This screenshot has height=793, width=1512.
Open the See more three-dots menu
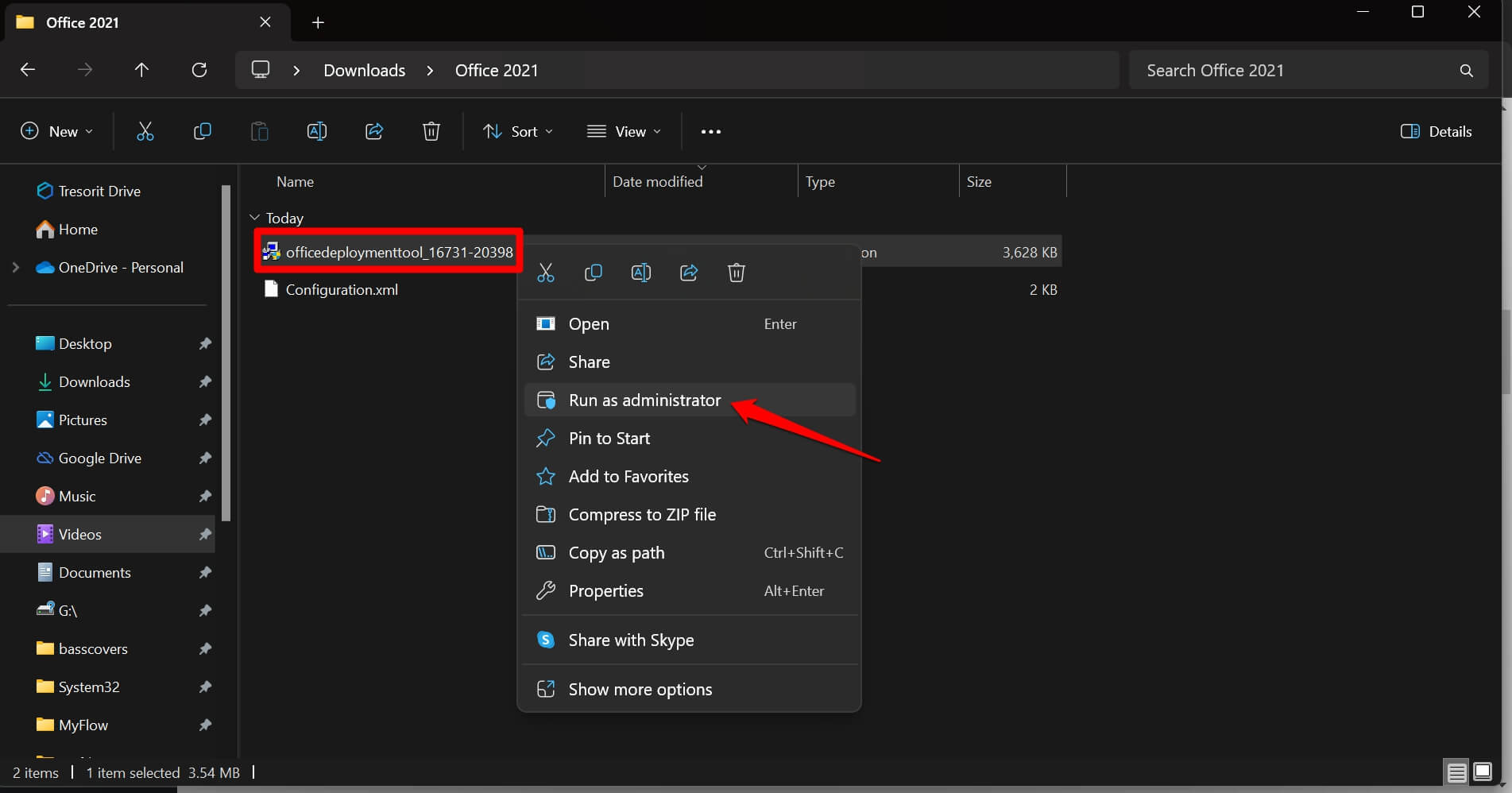(x=710, y=132)
